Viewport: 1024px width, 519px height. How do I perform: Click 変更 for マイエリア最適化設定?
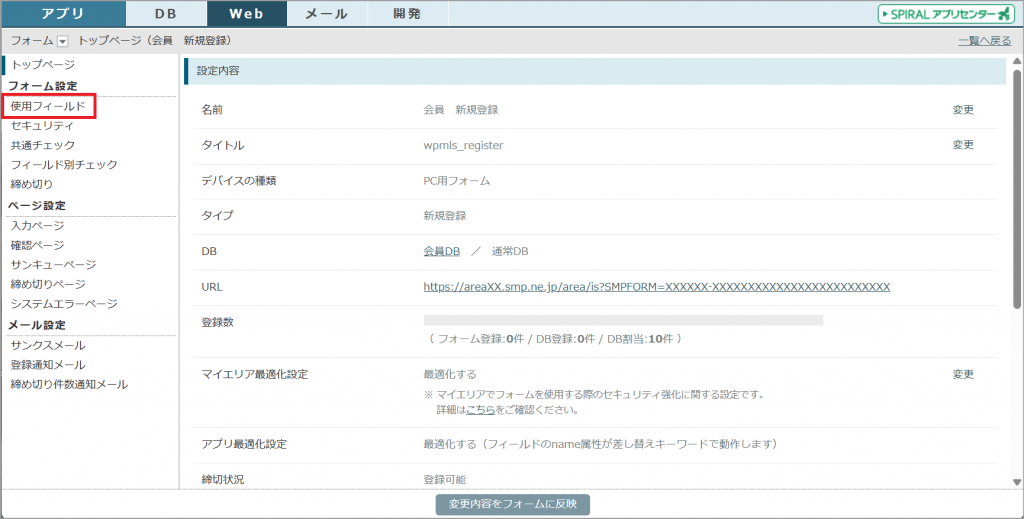(x=963, y=375)
